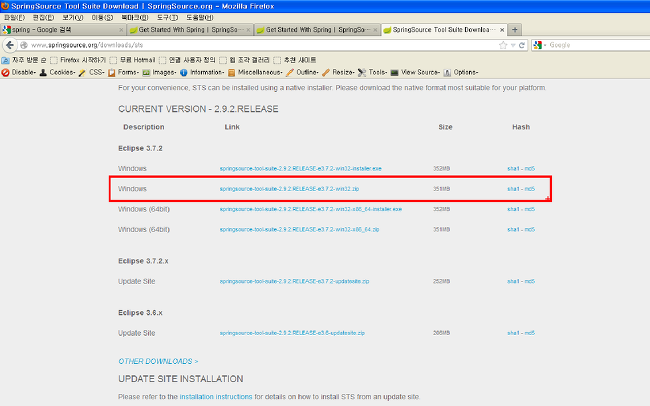Download the win32-x86_64-installer.exe link
The width and height of the screenshot is (650, 406).
tap(310, 209)
